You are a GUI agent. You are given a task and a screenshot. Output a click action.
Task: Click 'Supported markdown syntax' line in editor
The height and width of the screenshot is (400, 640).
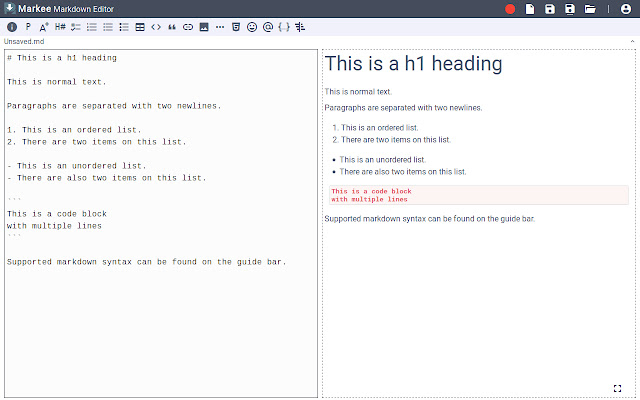pos(147,262)
